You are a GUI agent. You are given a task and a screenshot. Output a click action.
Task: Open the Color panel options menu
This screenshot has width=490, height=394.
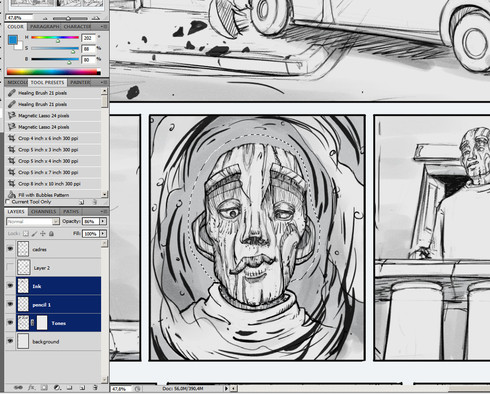(x=104, y=26)
